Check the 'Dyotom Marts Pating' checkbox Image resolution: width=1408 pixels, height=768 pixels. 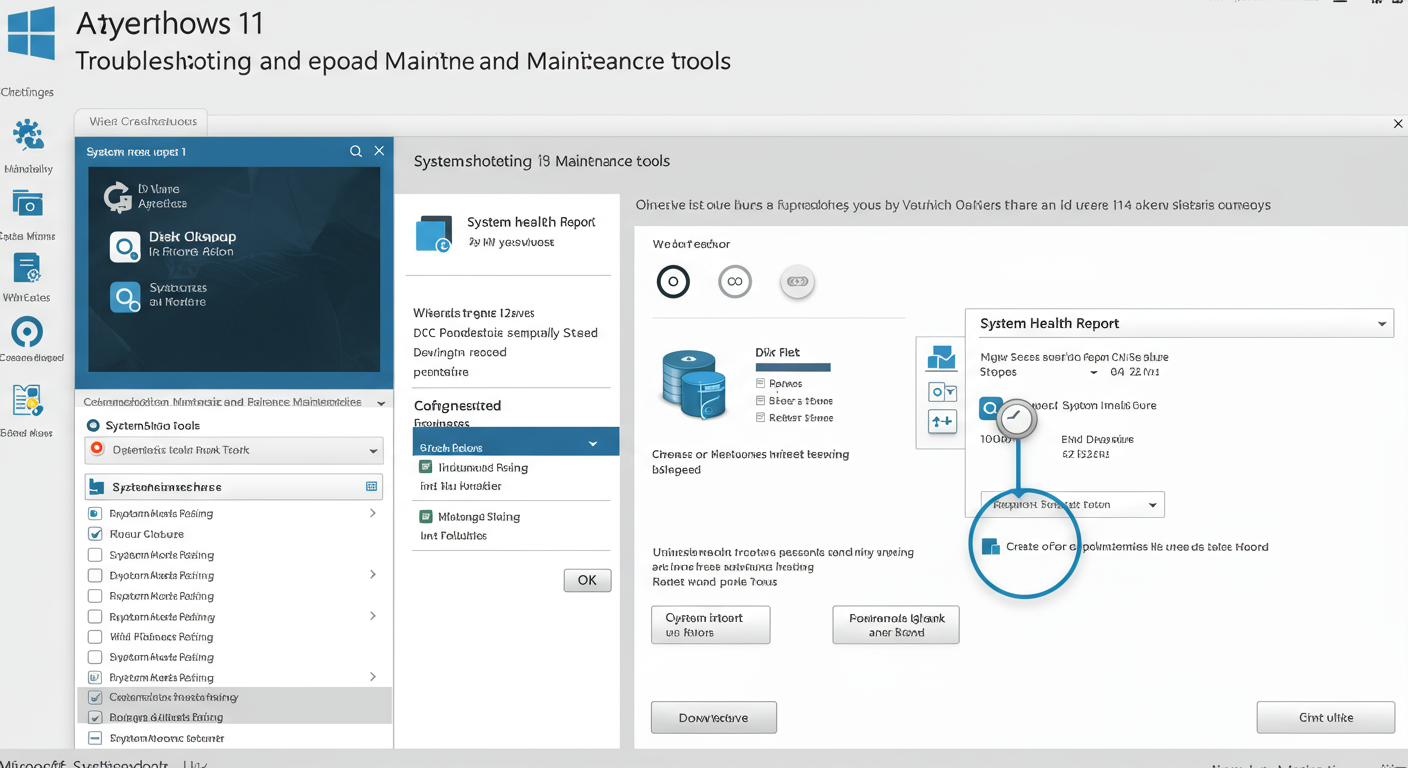click(x=95, y=576)
